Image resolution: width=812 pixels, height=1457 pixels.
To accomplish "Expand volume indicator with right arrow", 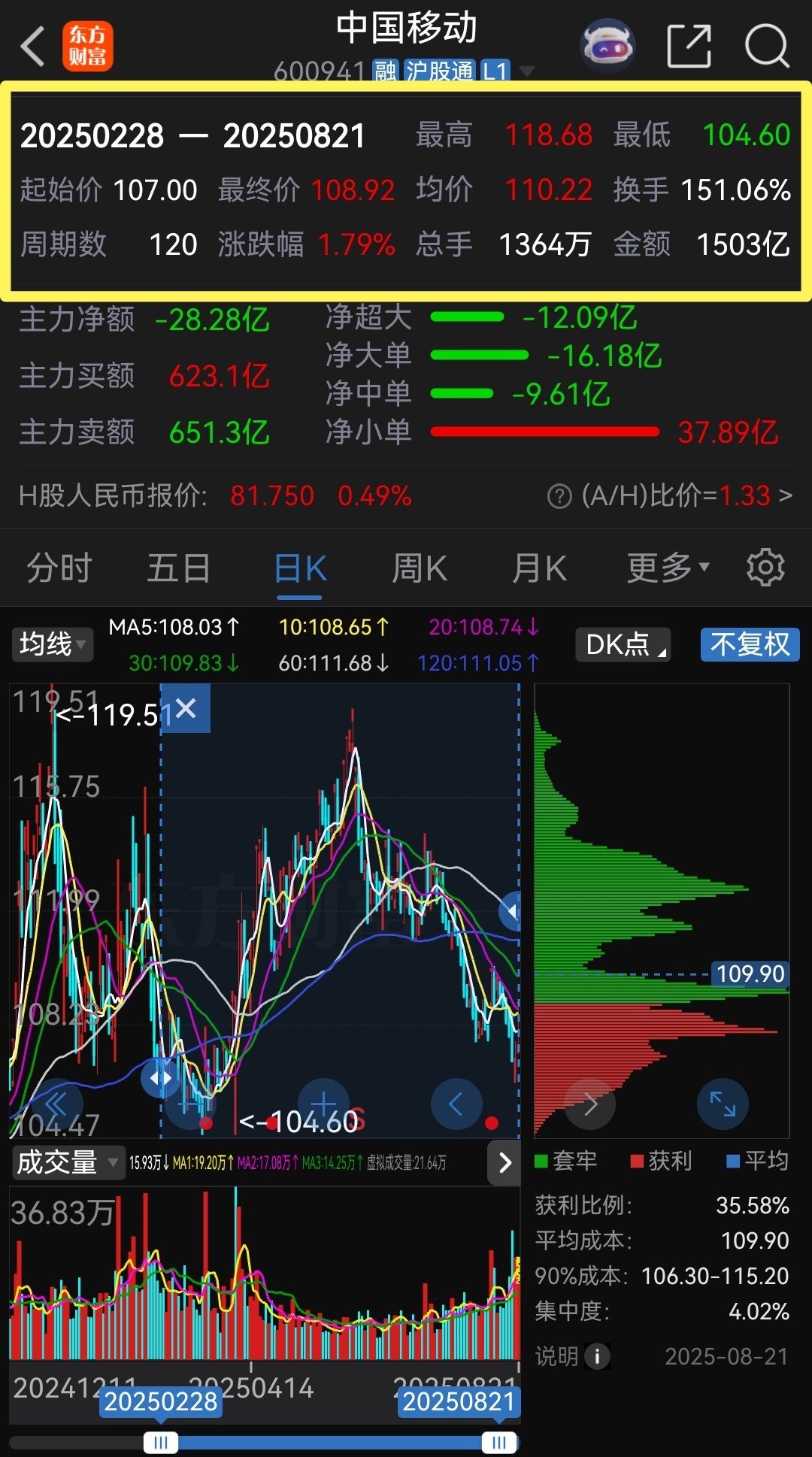I will pyautogui.click(x=504, y=1163).
